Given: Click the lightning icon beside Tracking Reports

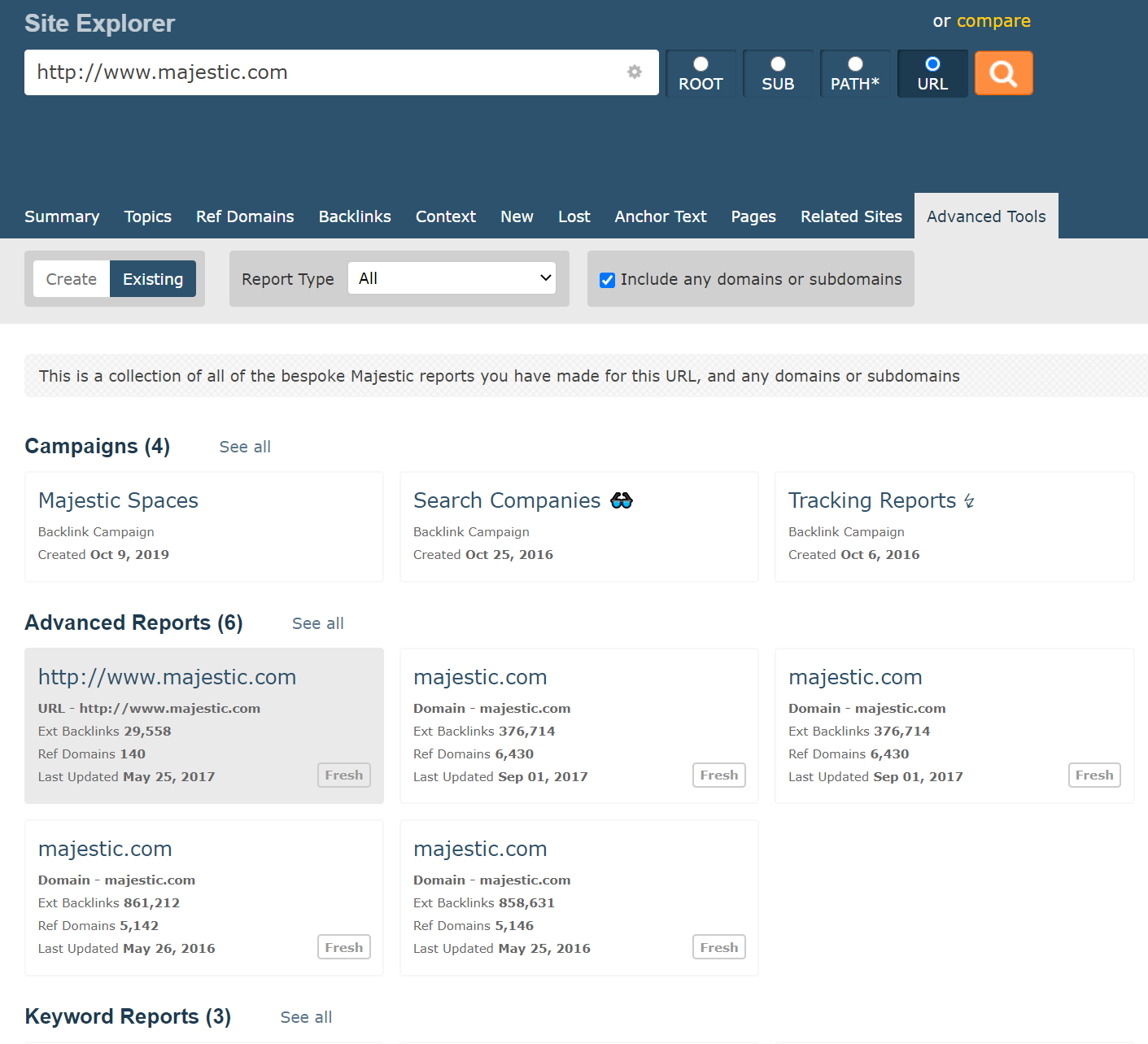Looking at the screenshot, I should 969,501.
